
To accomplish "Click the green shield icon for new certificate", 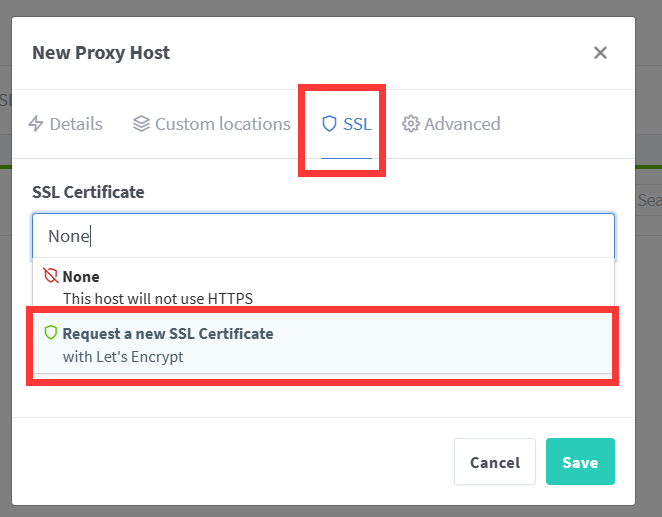I will coord(51,332).
